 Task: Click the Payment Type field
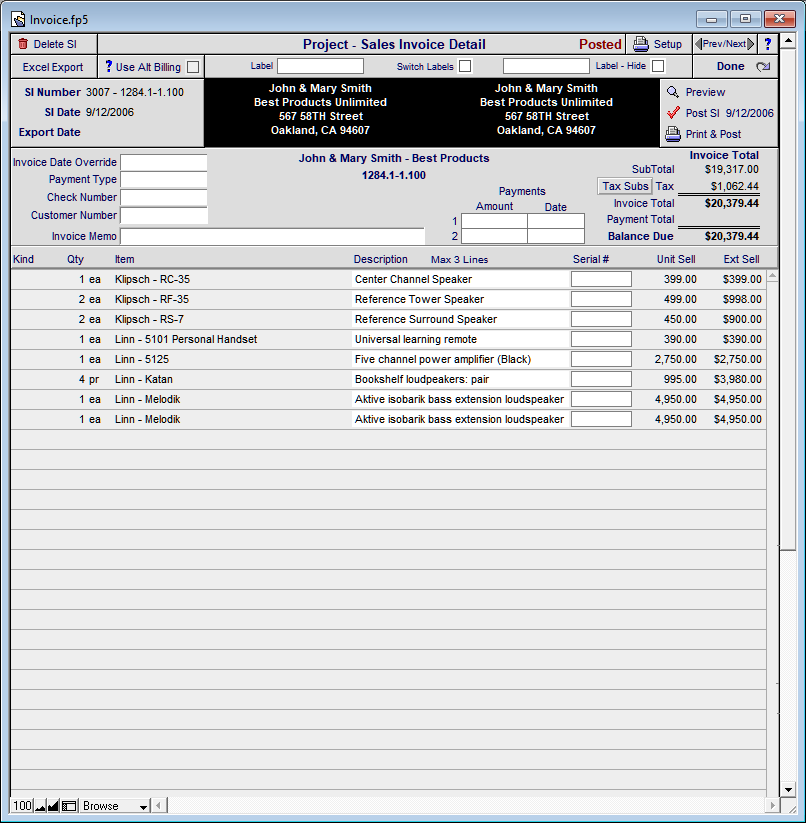coord(164,180)
